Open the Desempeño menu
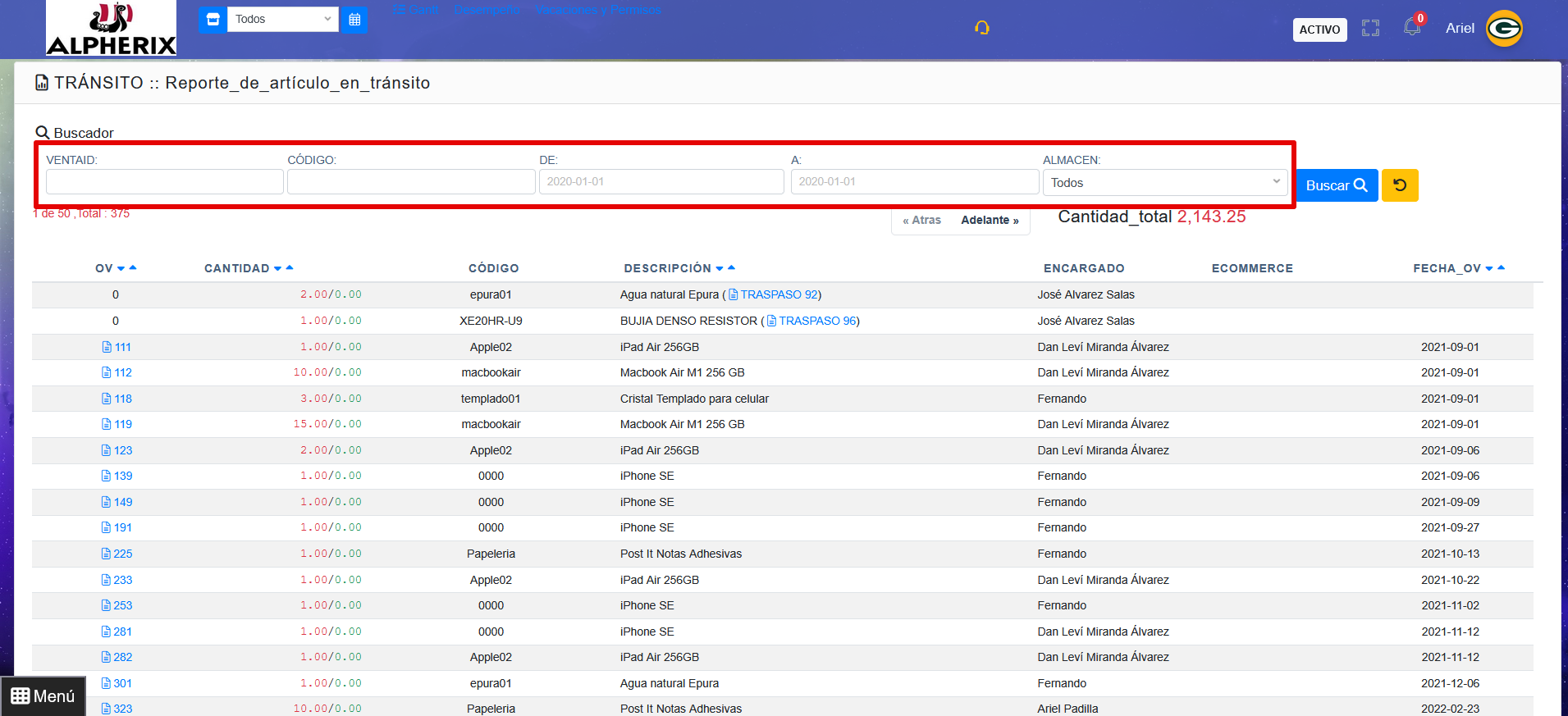Image resolution: width=1568 pixels, height=716 pixels. click(x=487, y=10)
